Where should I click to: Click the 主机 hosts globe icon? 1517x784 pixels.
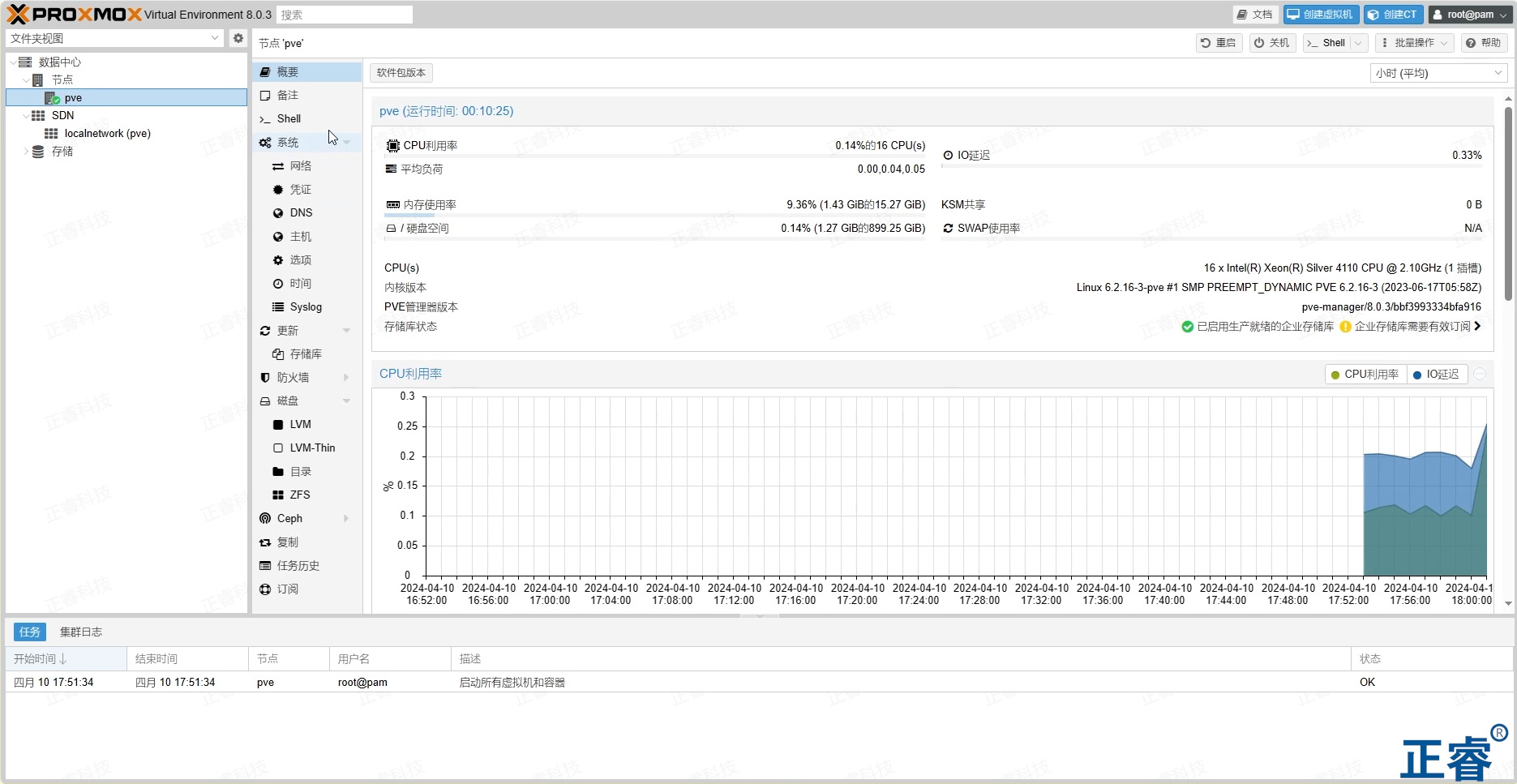pyautogui.click(x=278, y=237)
